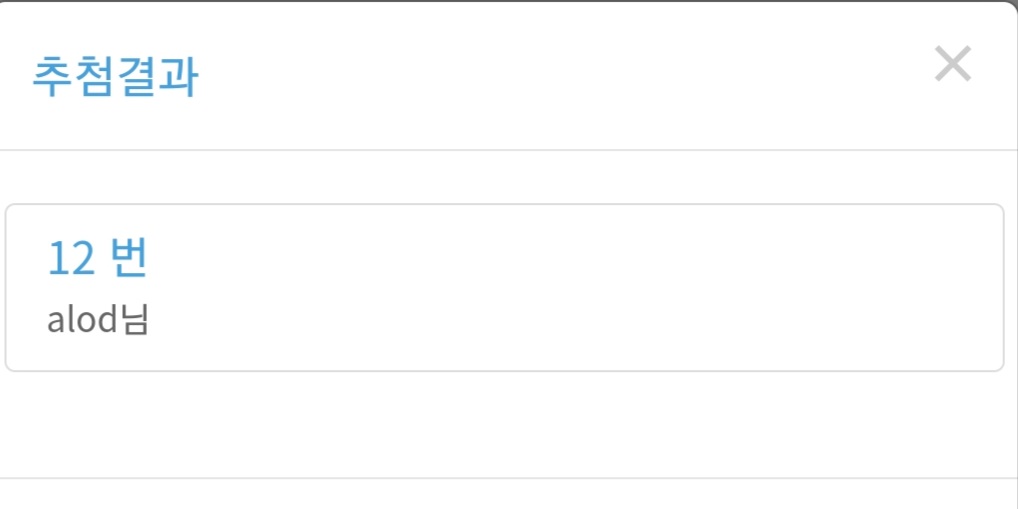This screenshot has width=1018, height=509.
Task: Click the name alod님 under 12 번
Action: point(97,321)
